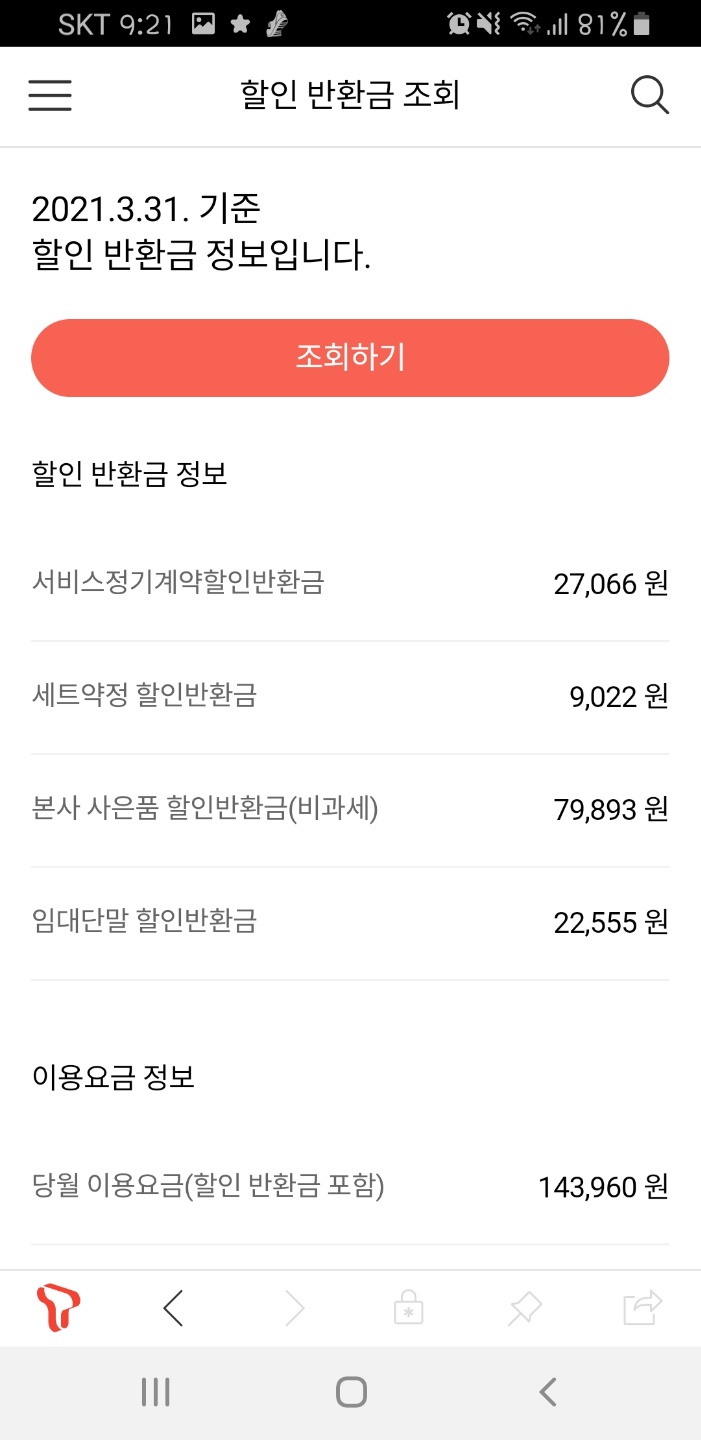
Task: Open Android recent apps button
Action: pos(155,1392)
